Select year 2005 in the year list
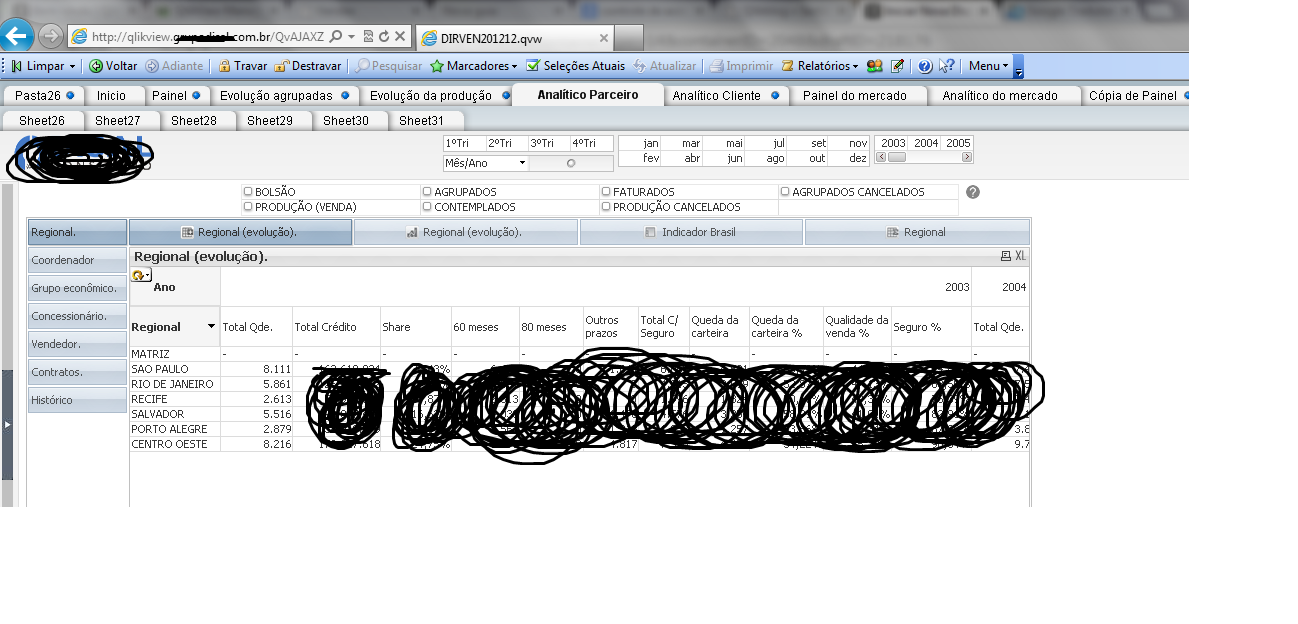This screenshot has width=1298, height=624. pos(958,143)
